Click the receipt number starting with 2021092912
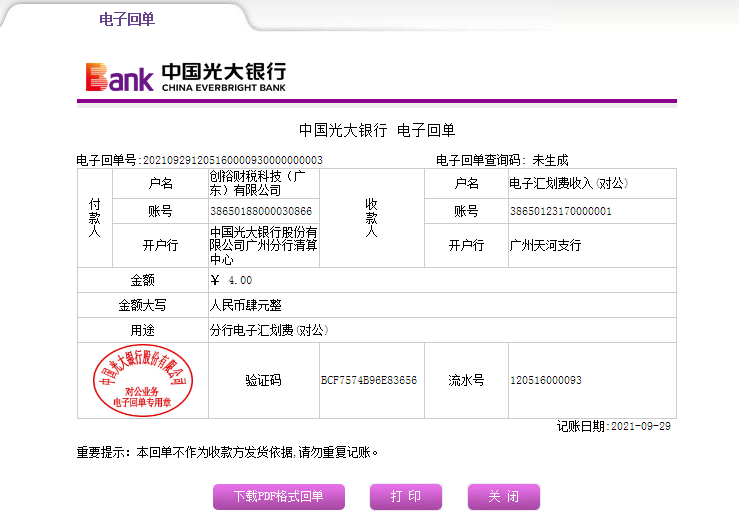The width and height of the screenshot is (739, 523). [x=233, y=160]
